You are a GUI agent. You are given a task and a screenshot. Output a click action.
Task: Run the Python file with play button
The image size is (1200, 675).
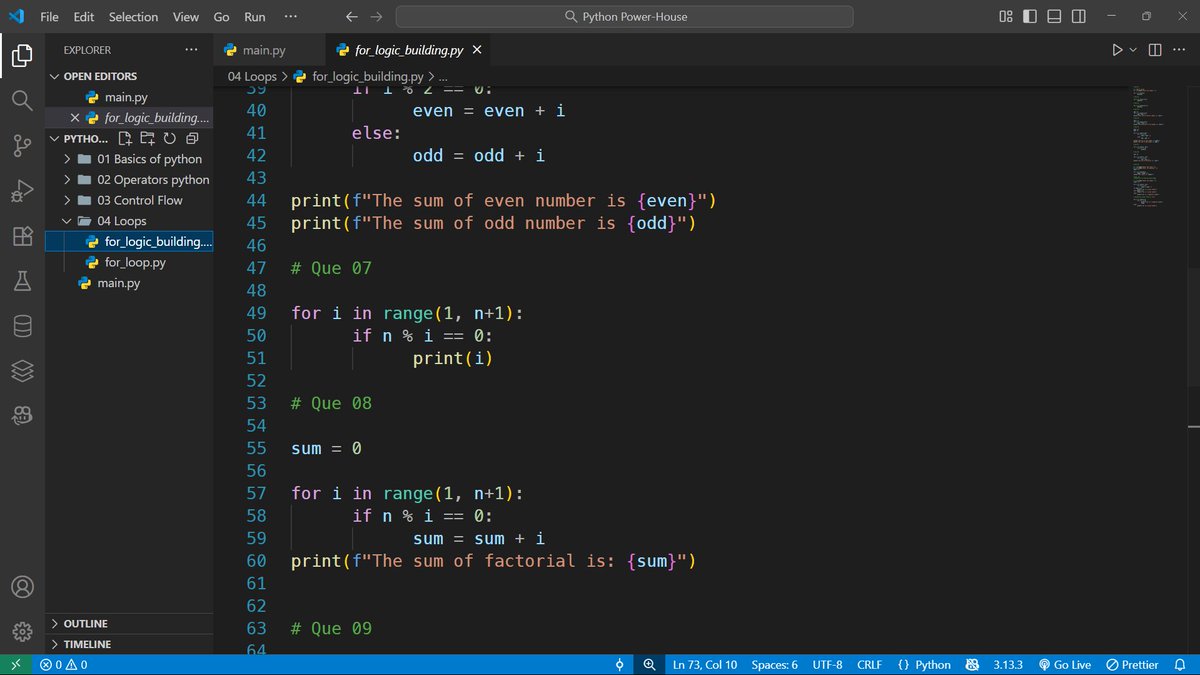tap(1117, 50)
